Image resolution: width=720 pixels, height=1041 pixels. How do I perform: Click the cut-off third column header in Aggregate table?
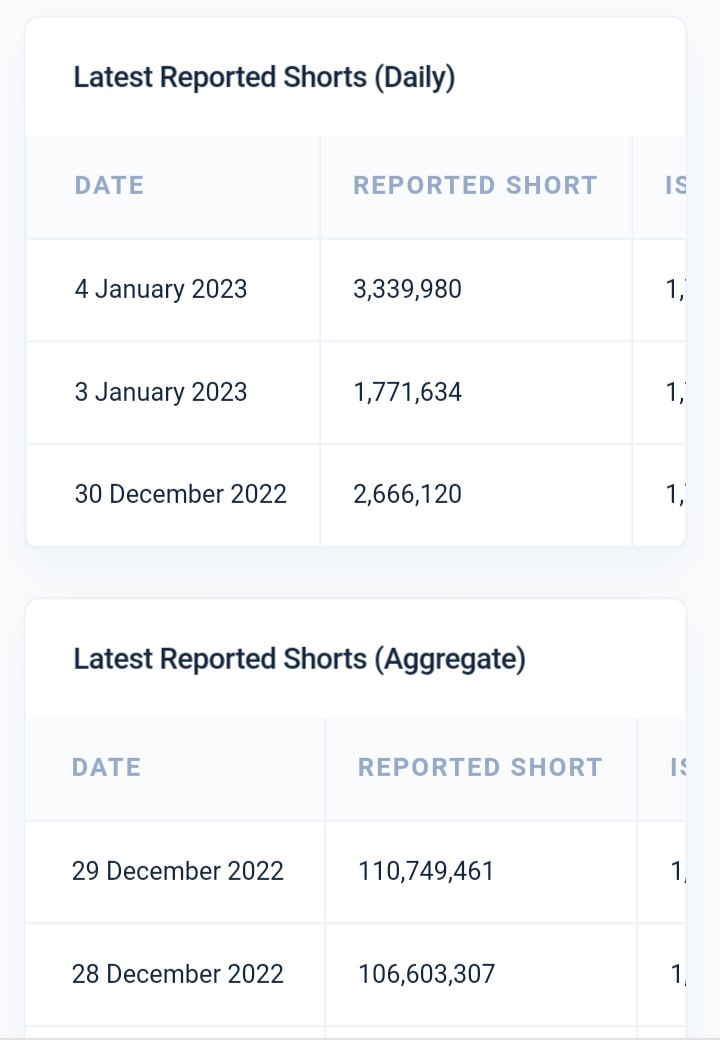point(678,768)
